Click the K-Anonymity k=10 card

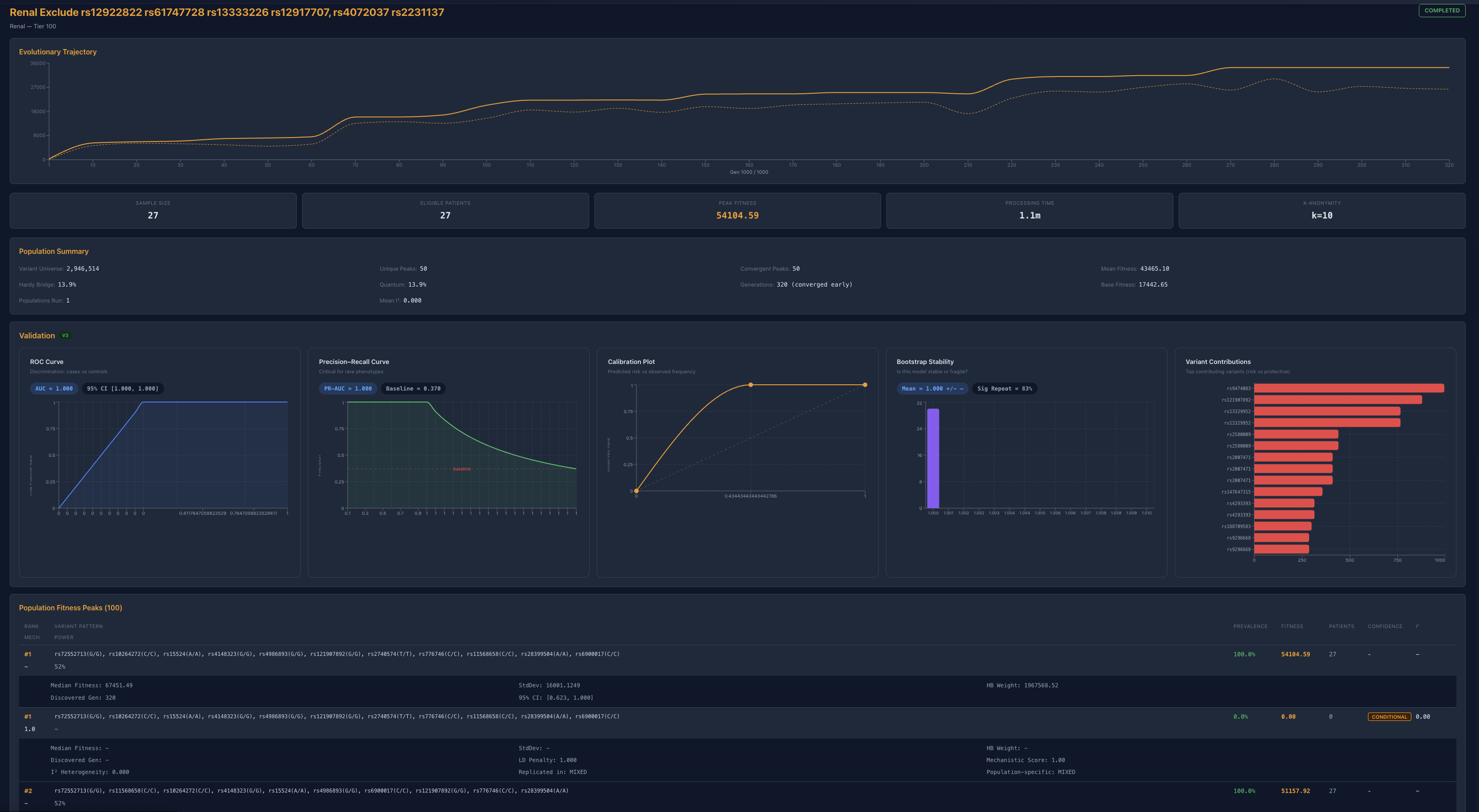[x=1322, y=211]
